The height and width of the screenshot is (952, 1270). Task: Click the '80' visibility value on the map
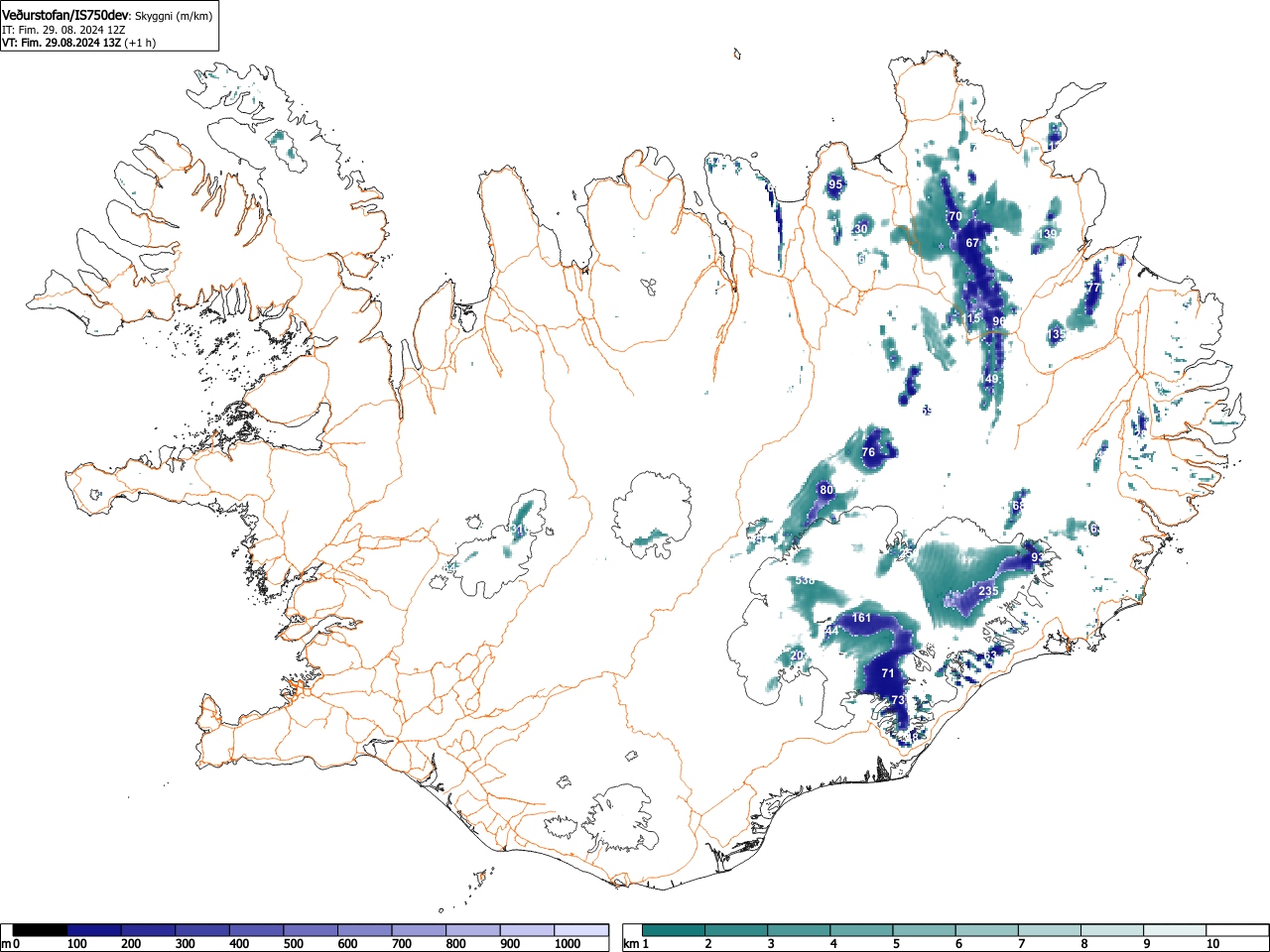coord(826,490)
